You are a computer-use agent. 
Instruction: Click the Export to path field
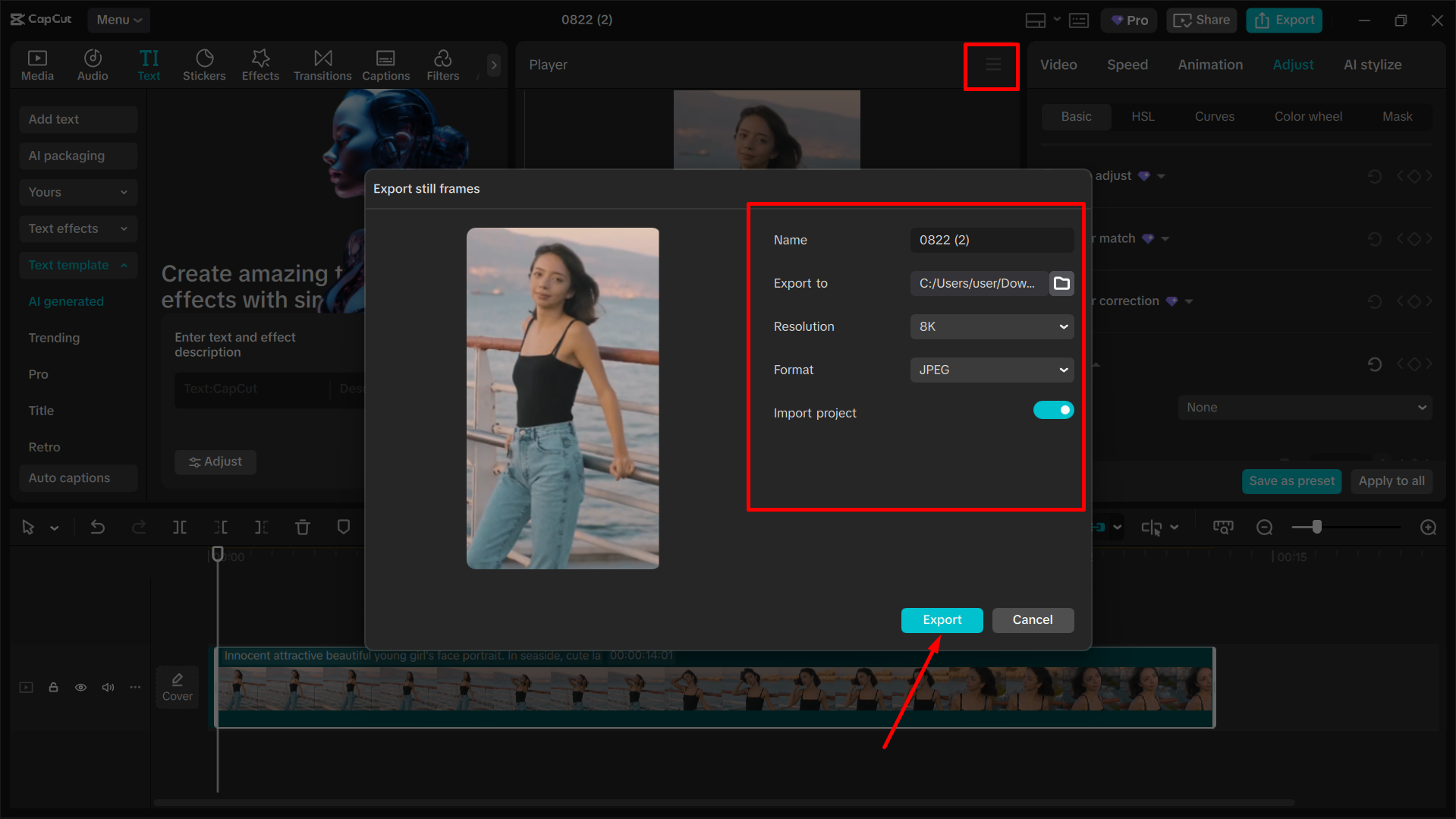pos(979,283)
